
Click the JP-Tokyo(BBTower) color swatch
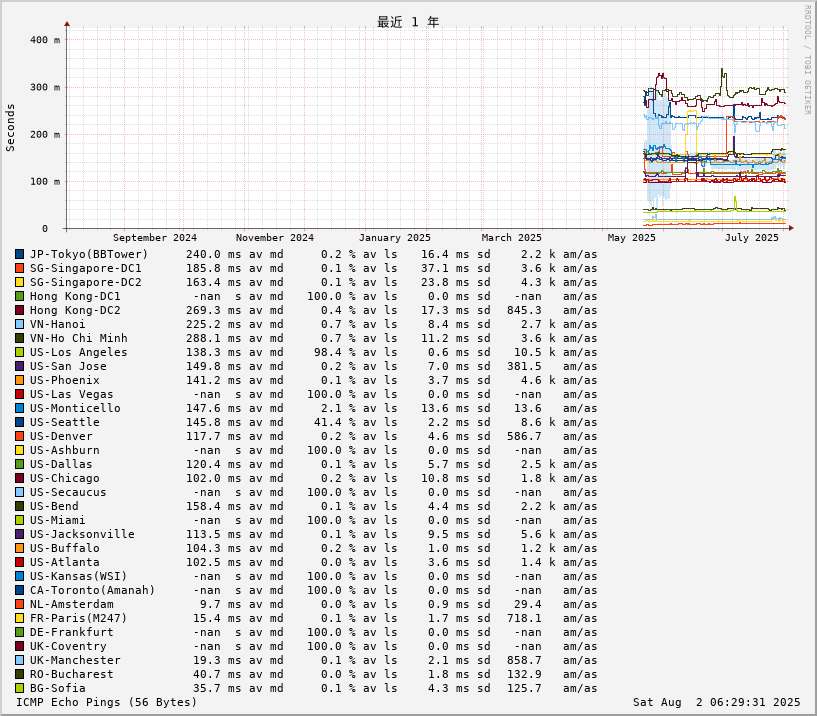(20, 254)
